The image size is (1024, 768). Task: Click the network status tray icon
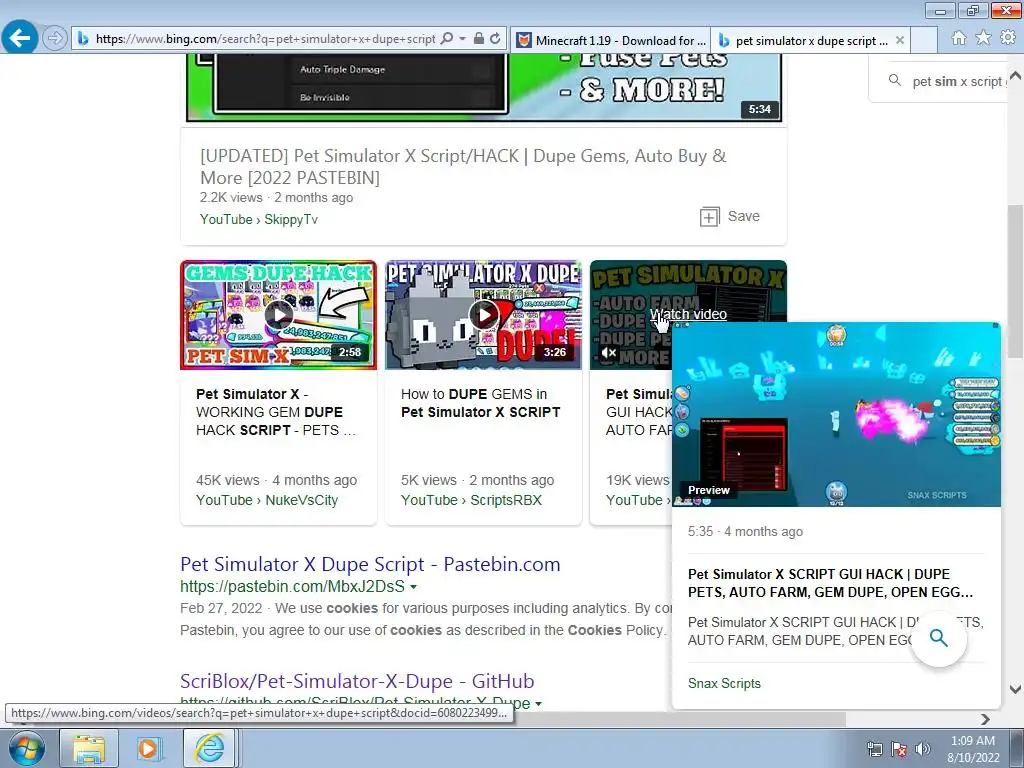pyautogui.click(x=874, y=749)
